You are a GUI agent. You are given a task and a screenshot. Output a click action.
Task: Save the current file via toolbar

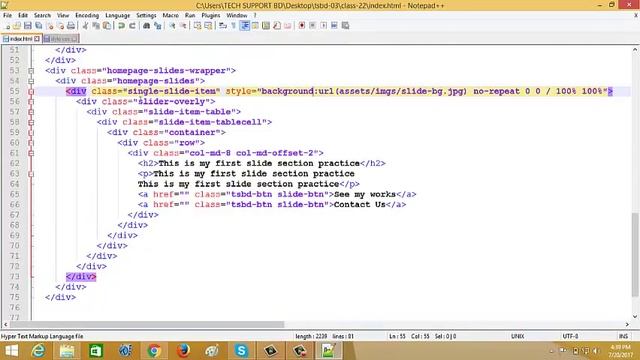(28, 26)
